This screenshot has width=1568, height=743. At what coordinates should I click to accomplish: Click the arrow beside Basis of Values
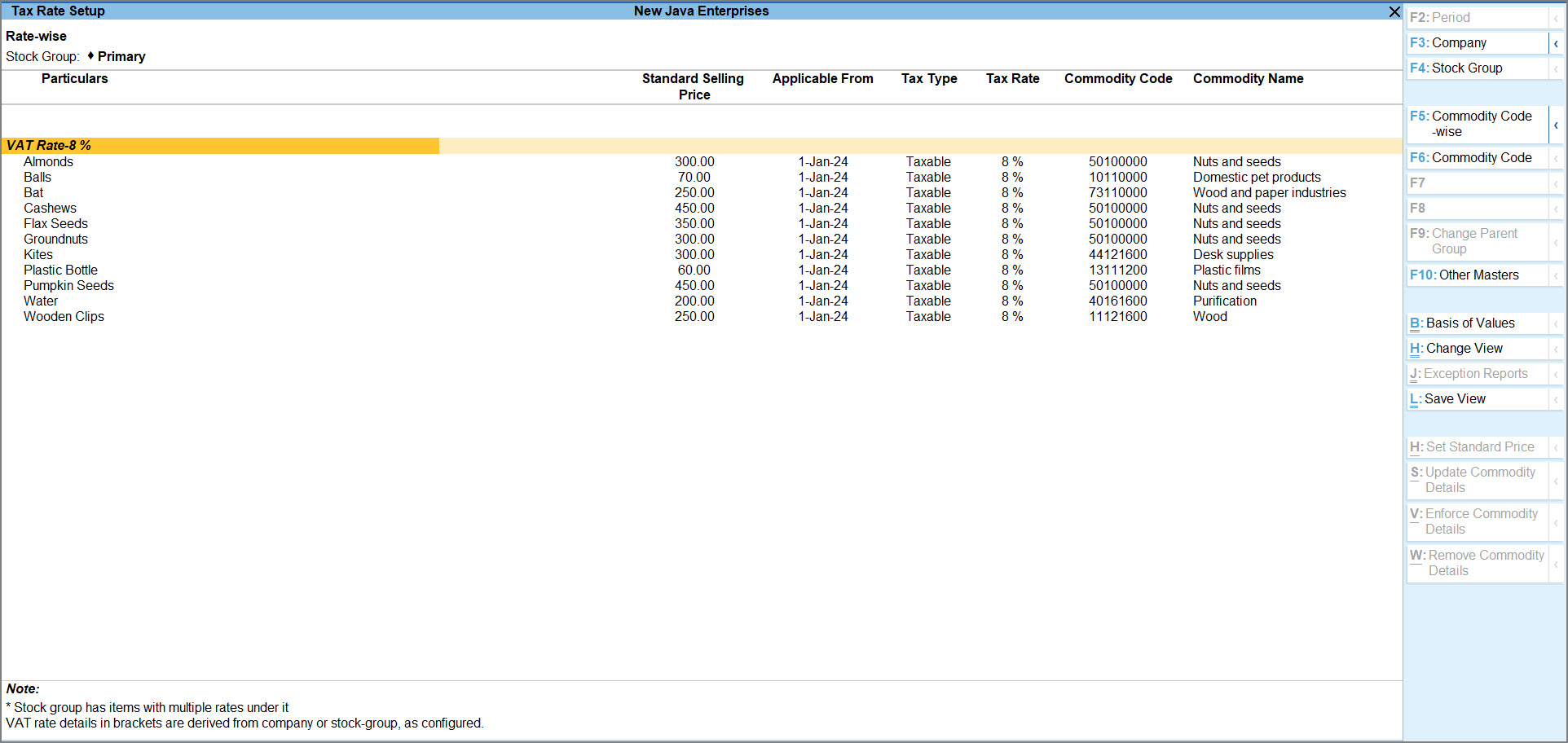pos(1556,323)
